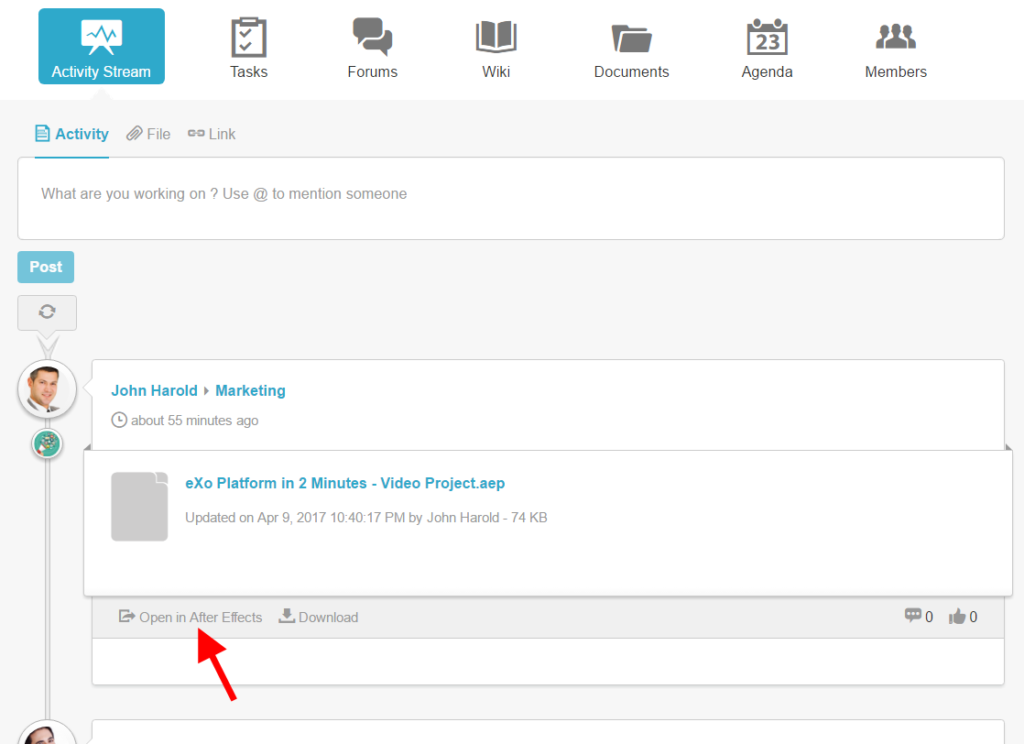Select the Activity composer tab
The width and height of the screenshot is (1024, 744).
(72, 134)
